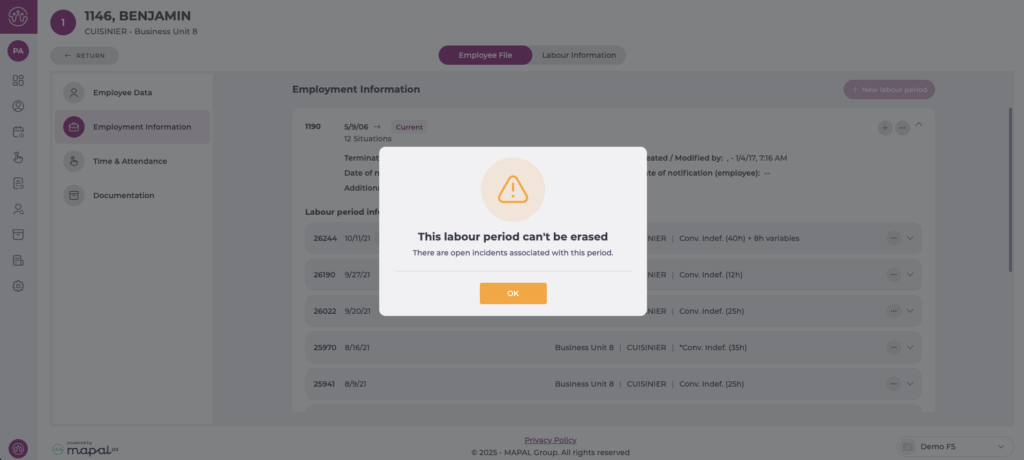The width and height of the screenshot is (1024, 460).
Task: Click the plus icon on period 1190
Action: coord(885,127)
